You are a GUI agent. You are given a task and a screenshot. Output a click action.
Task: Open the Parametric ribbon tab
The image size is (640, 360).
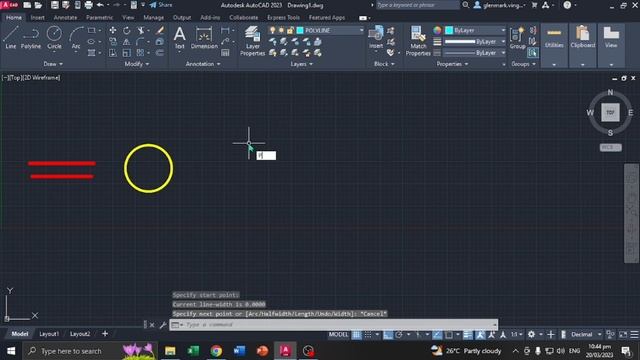99,18
